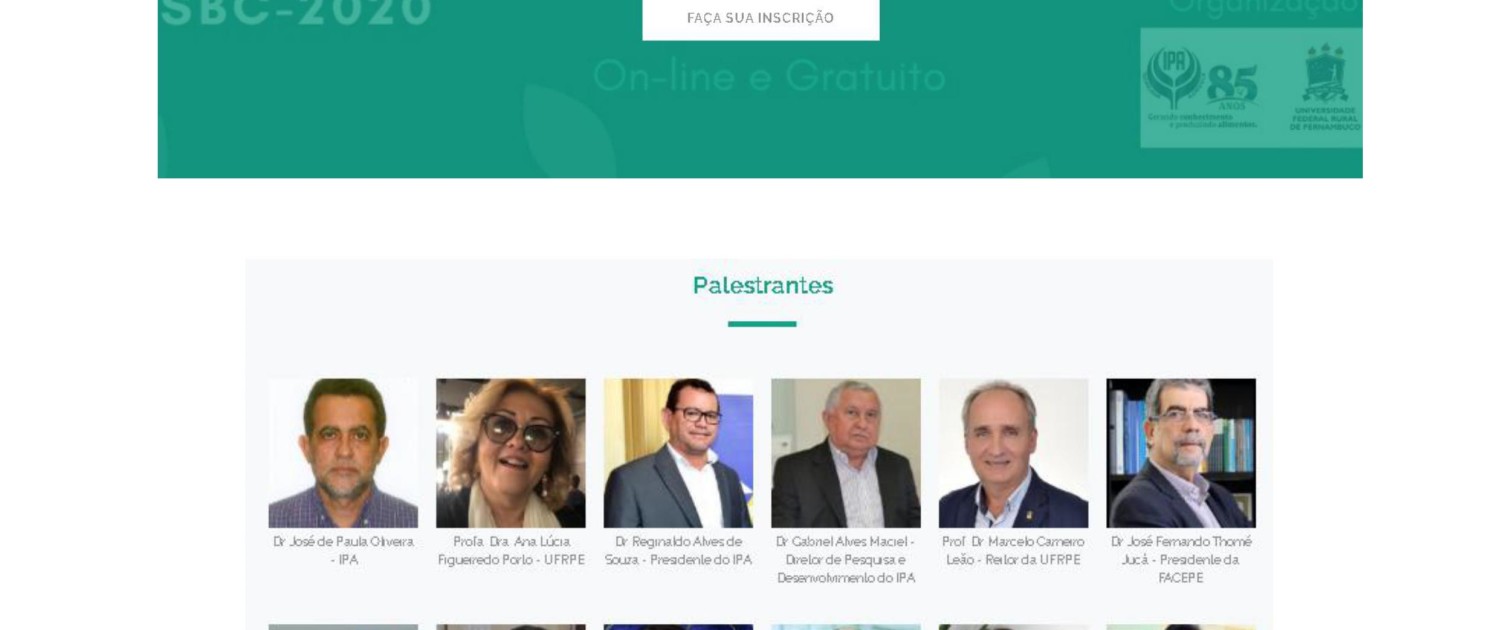Click the FAÇA SUA INSCRIÇÃO button
Screen dimensions: 1500x630
coord(760,18)
